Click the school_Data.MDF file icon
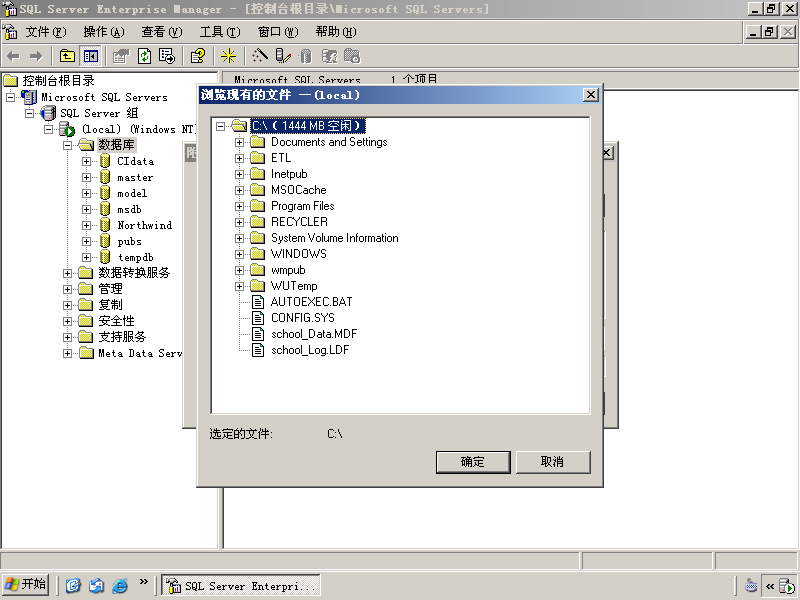This screenshot has width=800, height=600. [x=258, y=334]
